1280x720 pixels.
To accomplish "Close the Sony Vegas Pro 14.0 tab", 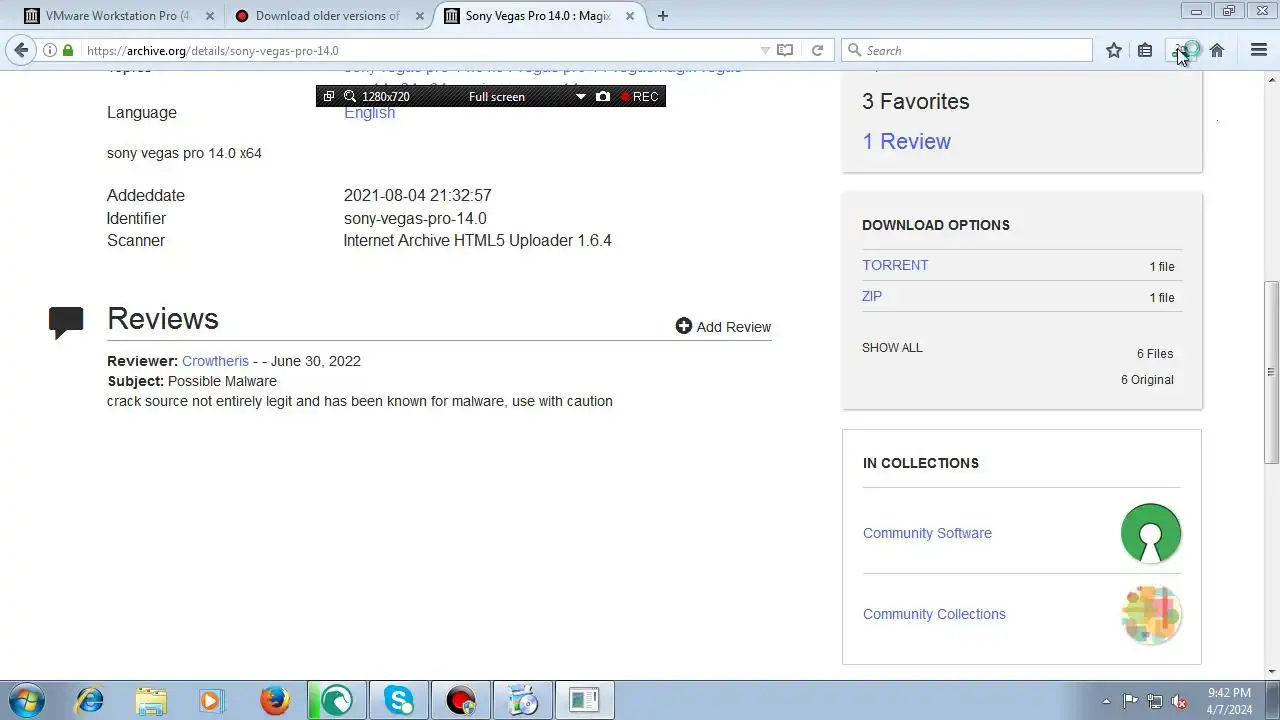I will [630, 16].
